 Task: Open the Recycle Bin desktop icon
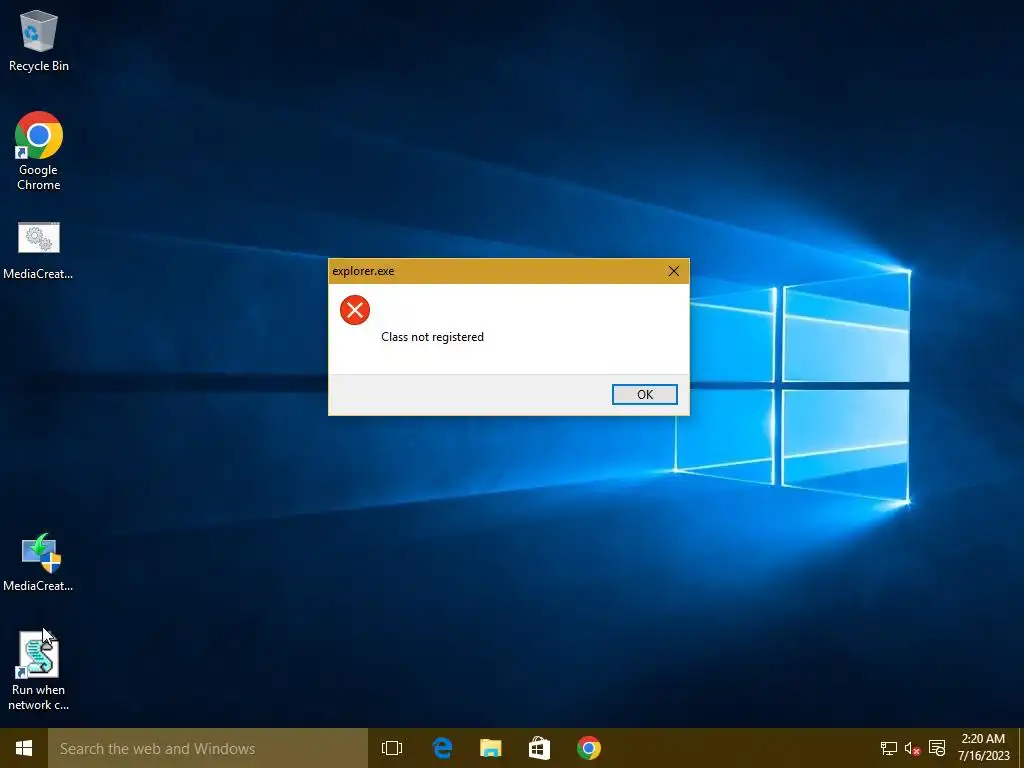[39, 41]
